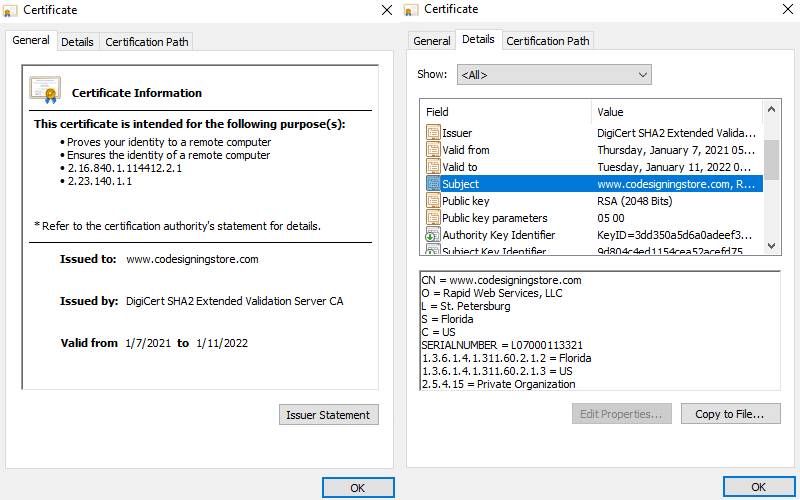Viewport: 800px width, 500px height.
Task: Click 'CN = www.codesigningstore.com' in details box
Action: pos(502,280)
